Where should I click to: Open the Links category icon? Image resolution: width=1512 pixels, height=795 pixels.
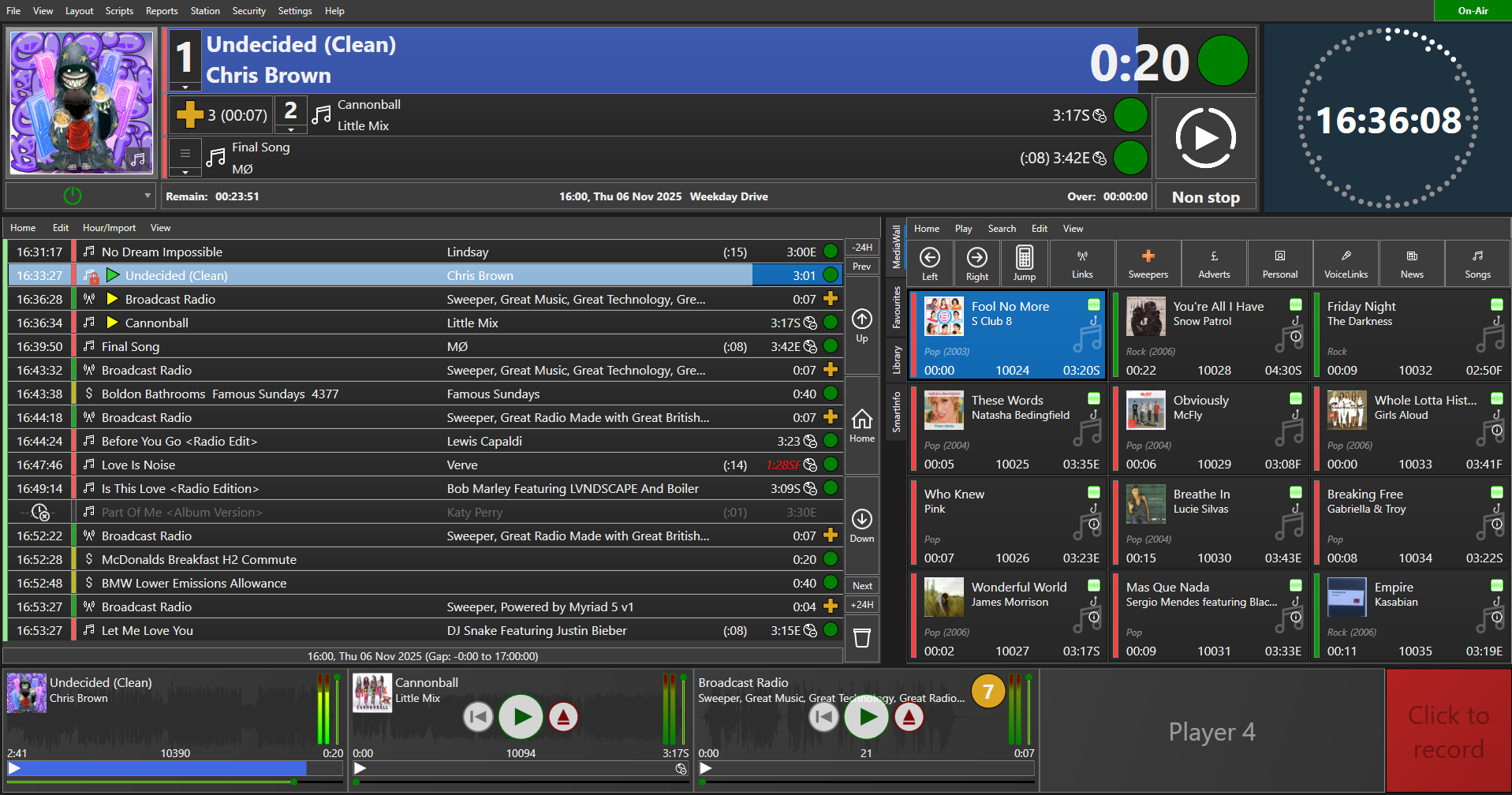tap(1081, 263)
